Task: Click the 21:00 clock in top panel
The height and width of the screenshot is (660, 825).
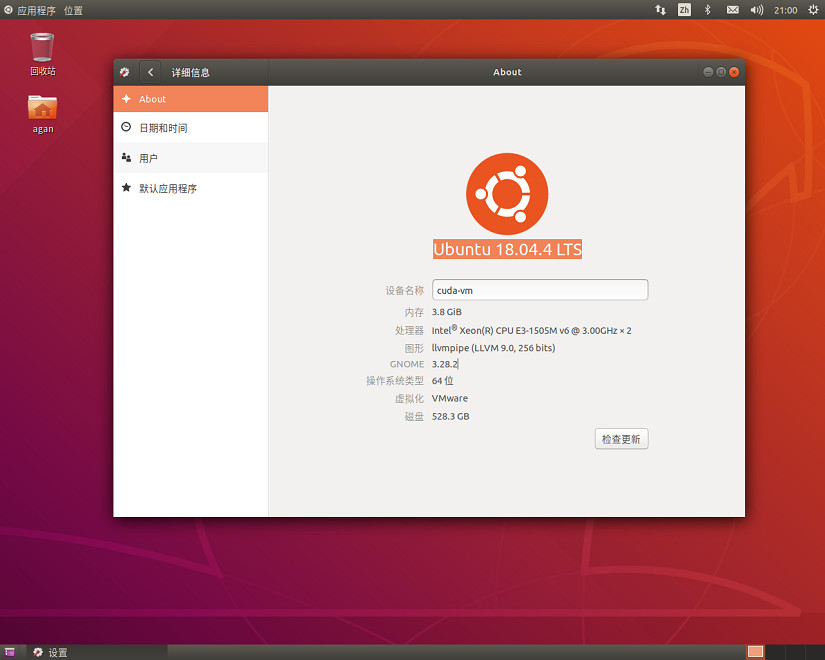Action: 786,10
